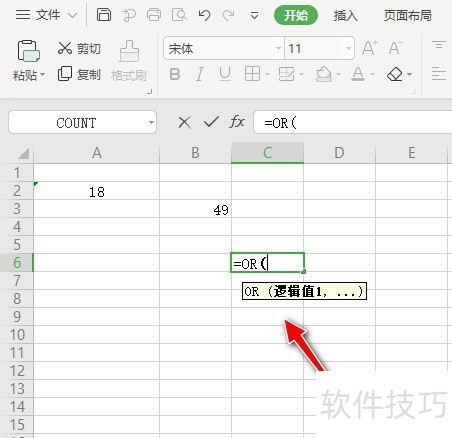Click the 剪切 cut button
Image resolution: width=452 pixels, height=438 pixels.
coord(79,49)
